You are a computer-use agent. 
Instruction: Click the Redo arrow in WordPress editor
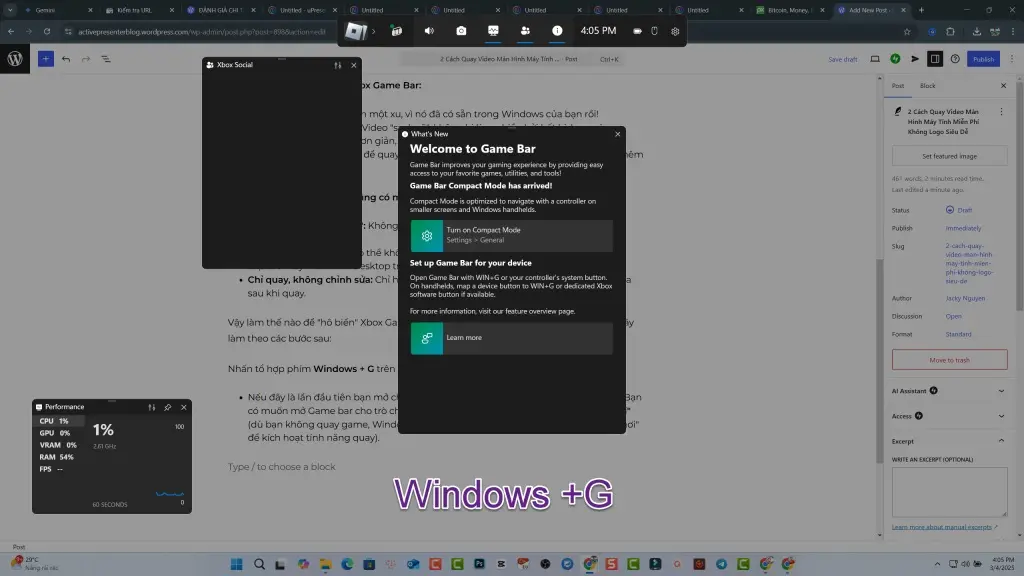(x=86, y=59)
